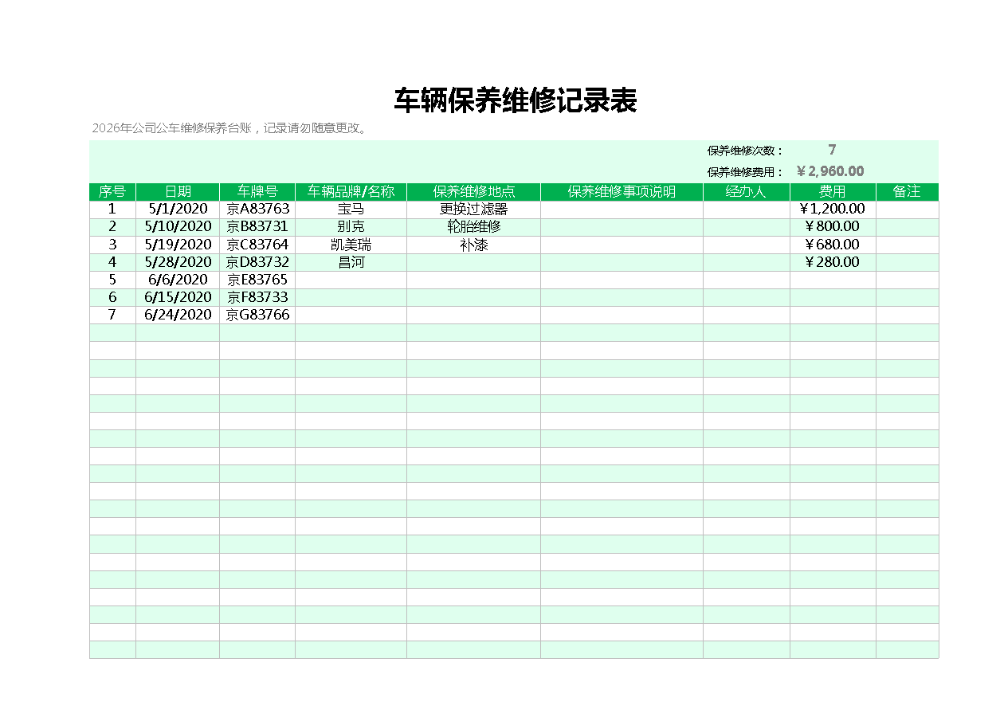Select the maintenance count value 7

click(832, 150)
